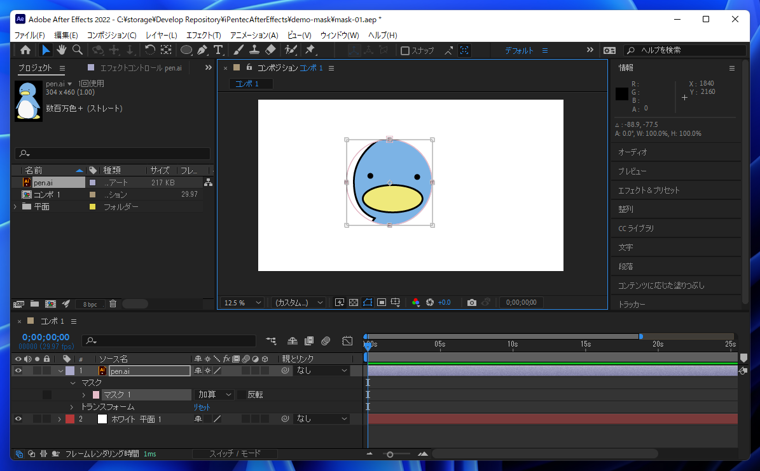The image size is (760, 471).
Task: Select the Puppet Pin tool
Action: pos(310,50)
